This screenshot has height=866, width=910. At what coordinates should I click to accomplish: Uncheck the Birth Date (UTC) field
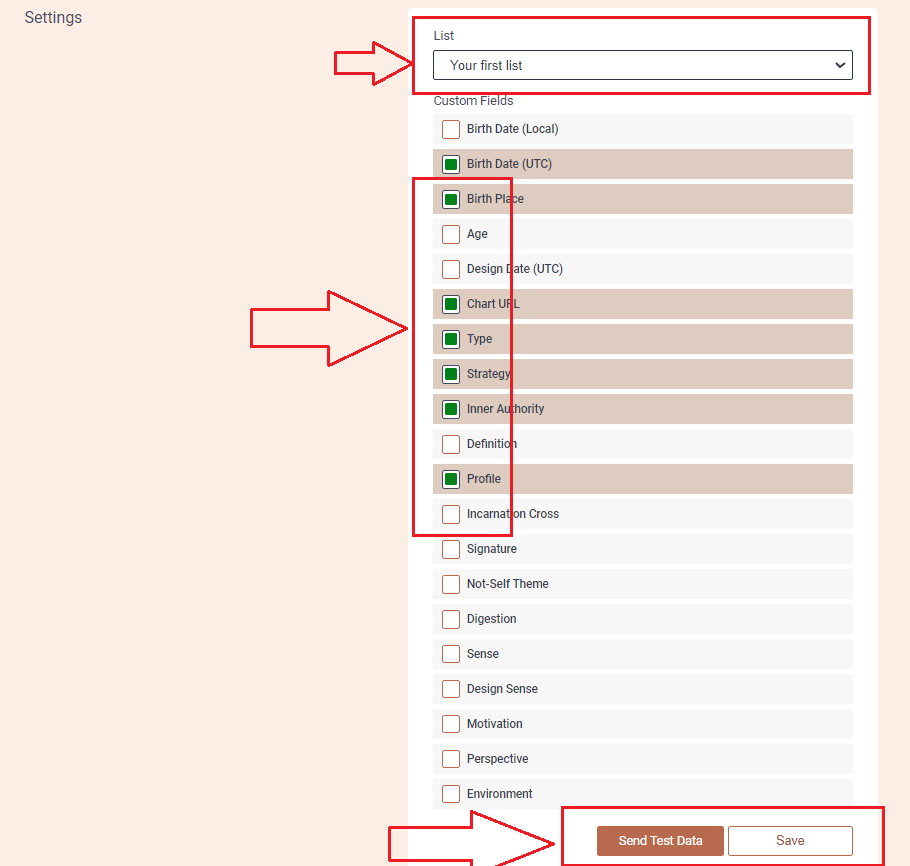[451, 164]
